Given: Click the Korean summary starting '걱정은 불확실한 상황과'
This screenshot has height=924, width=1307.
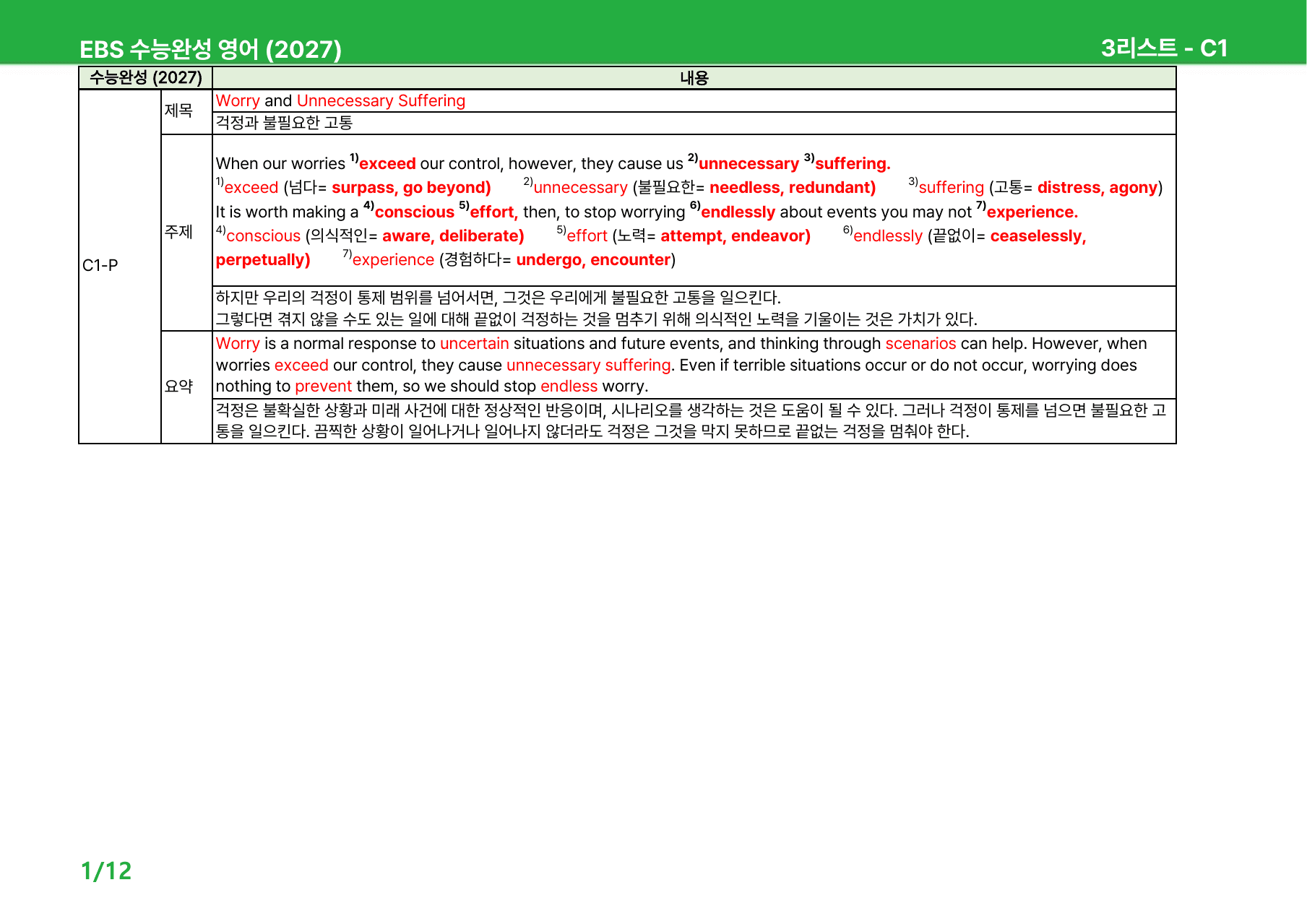Looking at the screenshot, I should 691,420.
